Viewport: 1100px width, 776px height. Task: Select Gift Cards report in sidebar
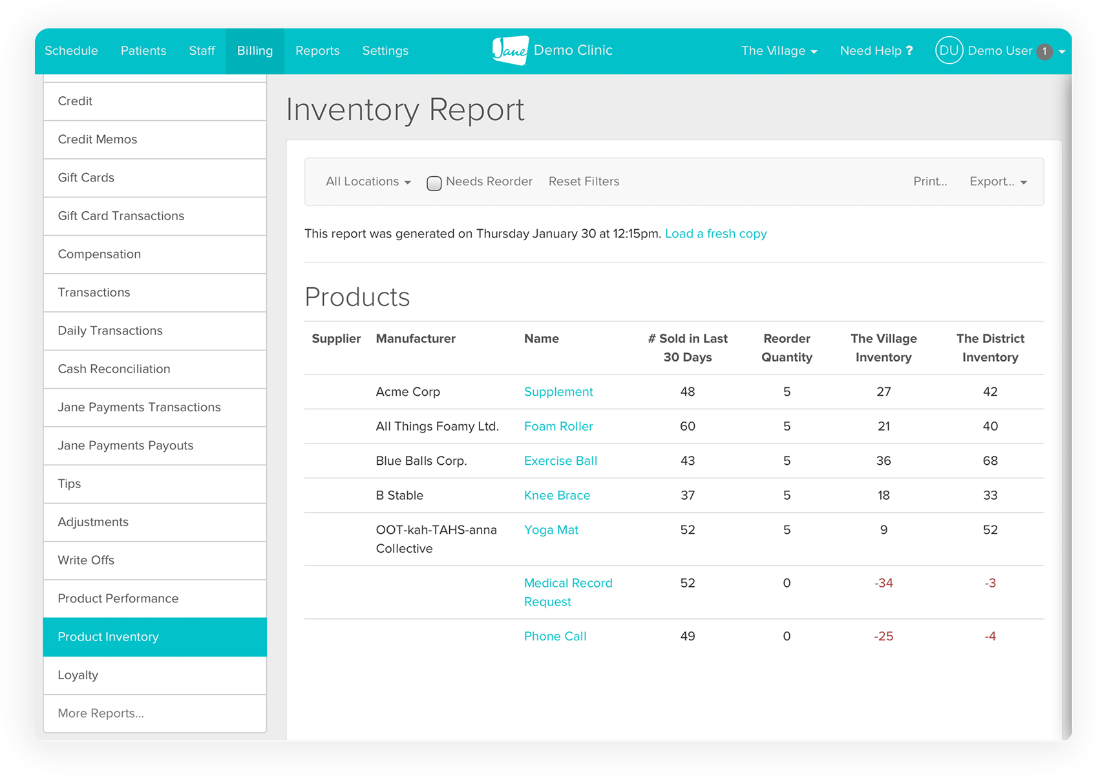[86, 178]
